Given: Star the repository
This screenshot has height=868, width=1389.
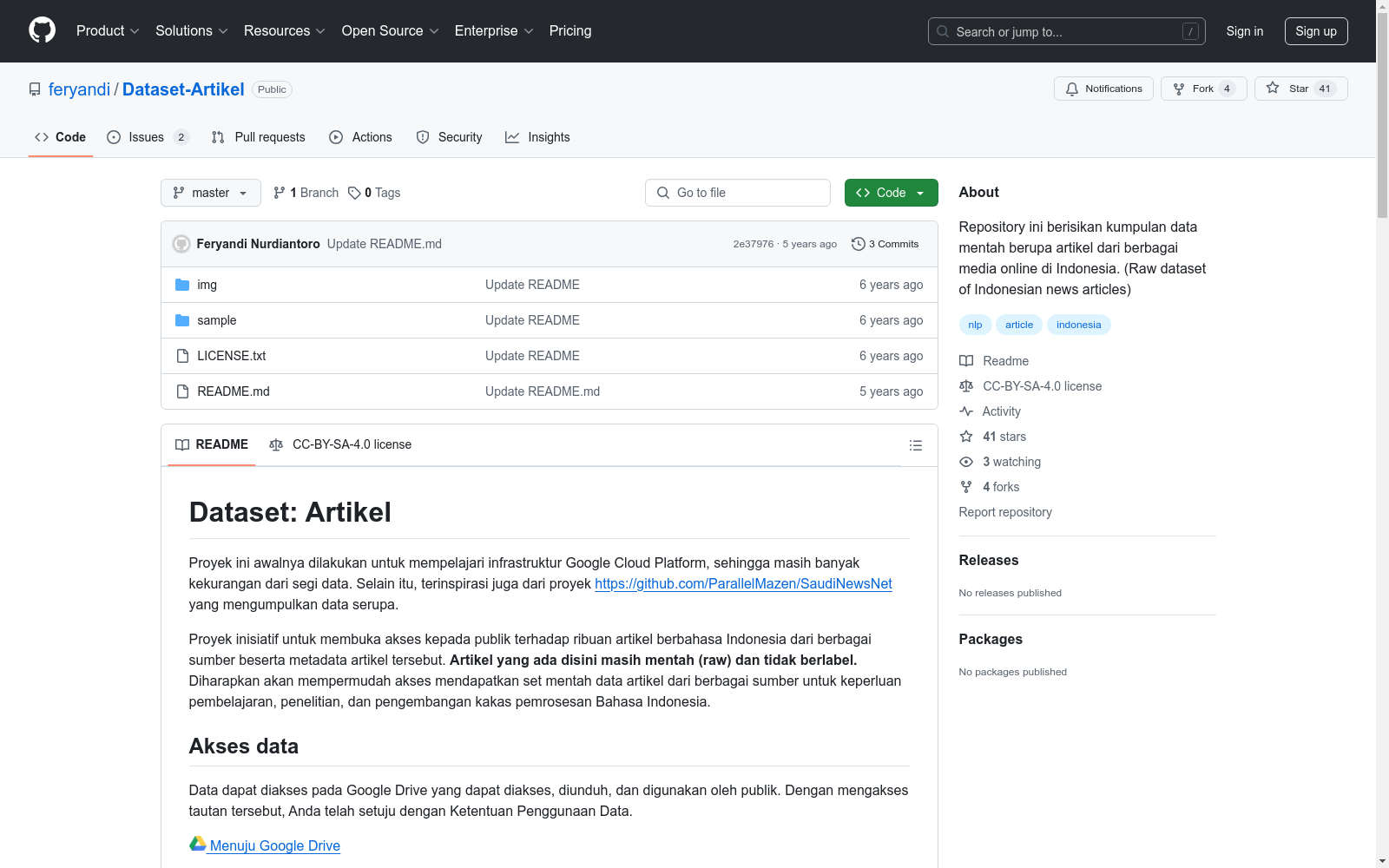Looking at the screenshot, I should [x=1300, y=89].
